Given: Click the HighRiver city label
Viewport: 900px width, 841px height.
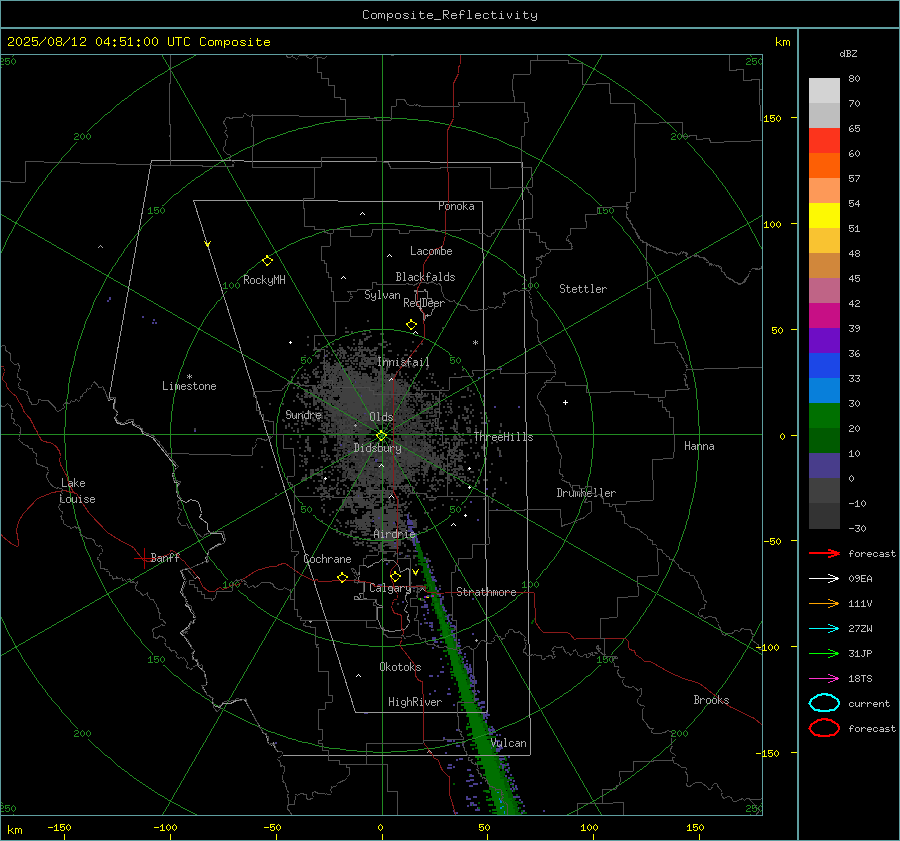Looking at the screenshot, I should [x=415, y=702].
